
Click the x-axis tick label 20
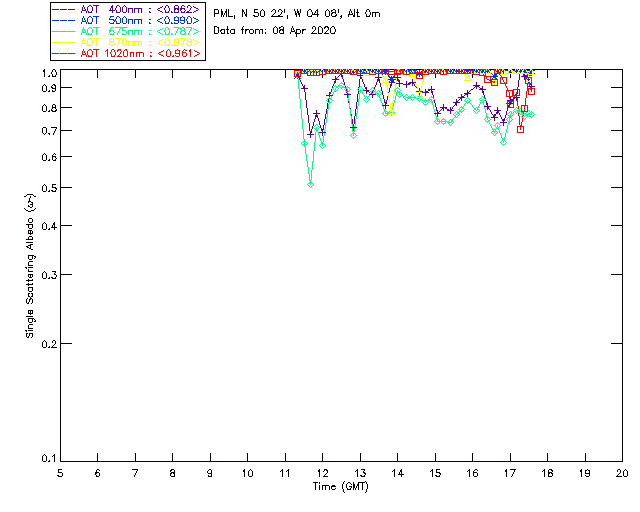click(622, 471)
